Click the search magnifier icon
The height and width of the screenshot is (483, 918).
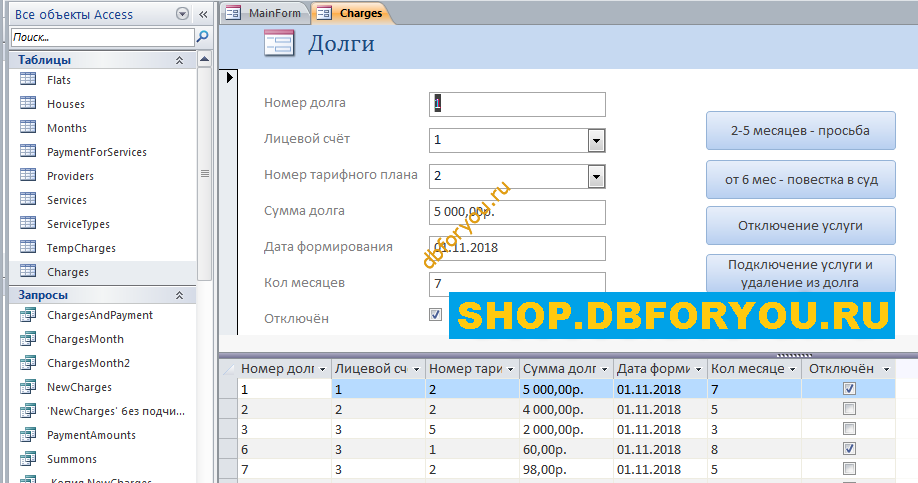[x=203, y=37]
